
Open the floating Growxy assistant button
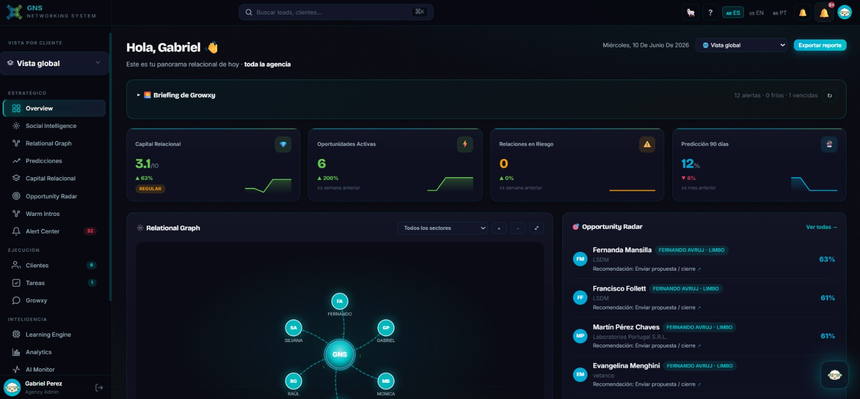pos(835,375)
